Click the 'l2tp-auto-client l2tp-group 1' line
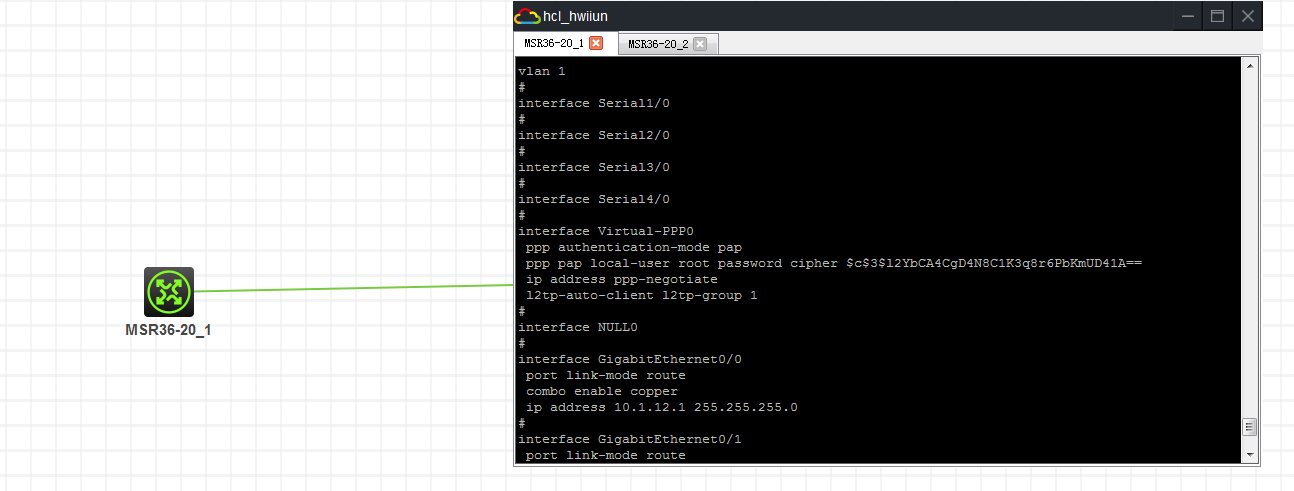Screen dimensions: 1294x491 [x=642, y=295]
